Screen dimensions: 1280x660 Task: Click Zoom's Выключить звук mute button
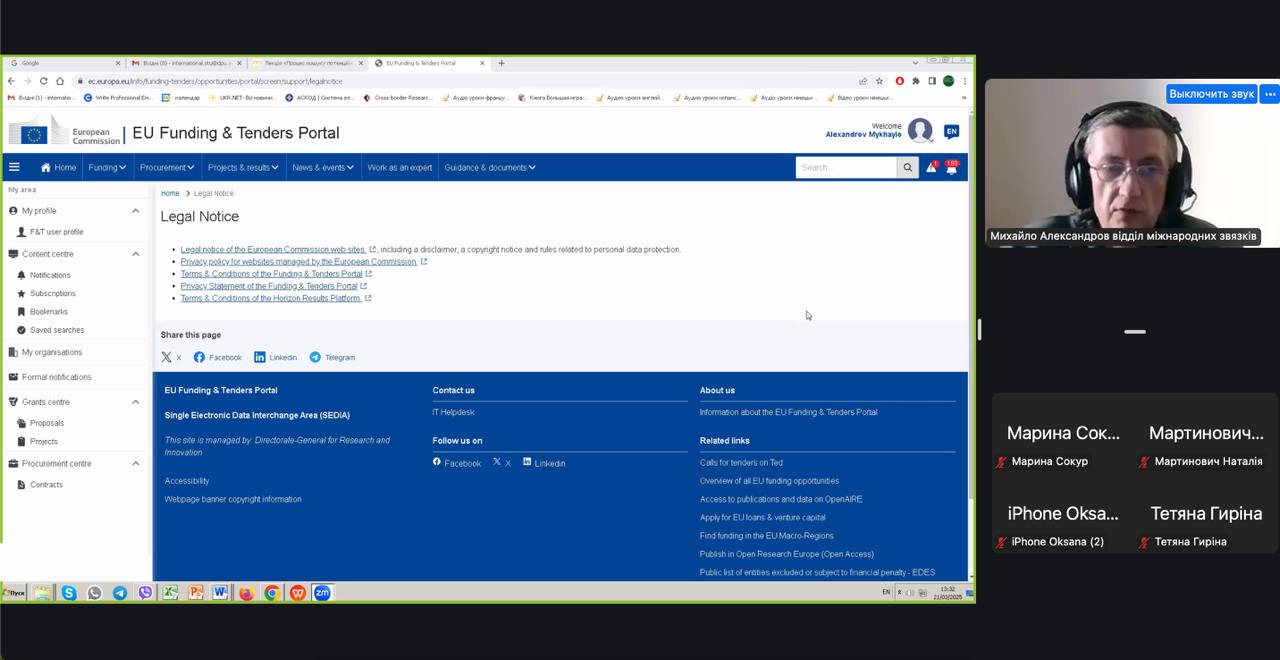(1211, 94)
